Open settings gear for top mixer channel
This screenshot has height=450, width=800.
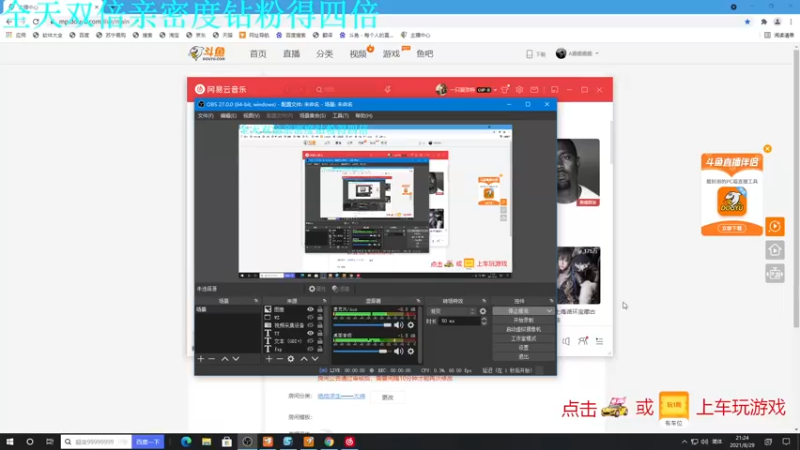411,325
